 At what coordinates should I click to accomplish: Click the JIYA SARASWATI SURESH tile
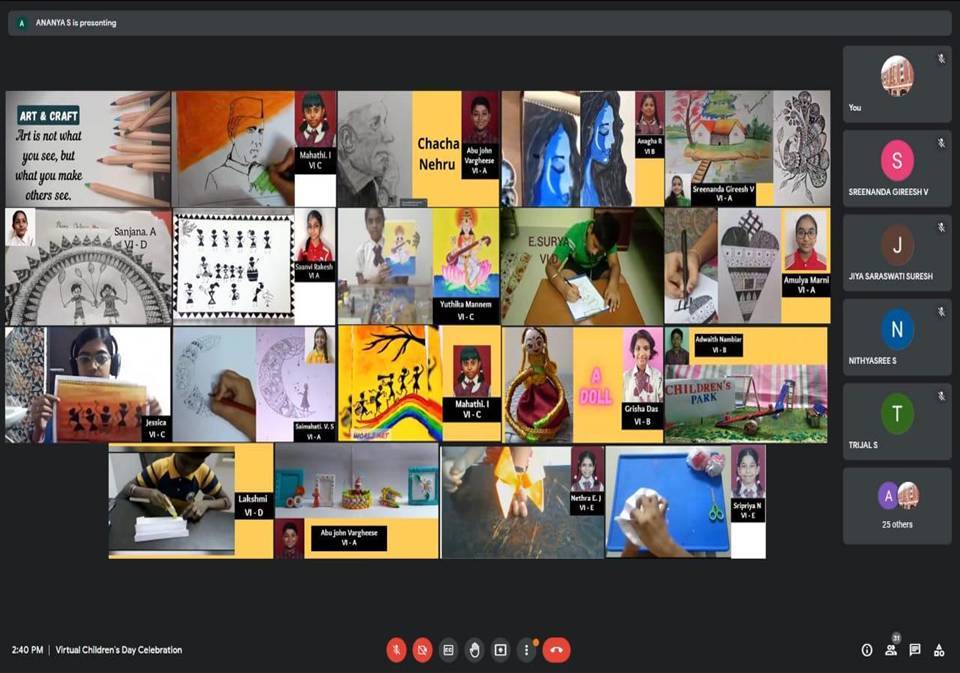(897, 252)
